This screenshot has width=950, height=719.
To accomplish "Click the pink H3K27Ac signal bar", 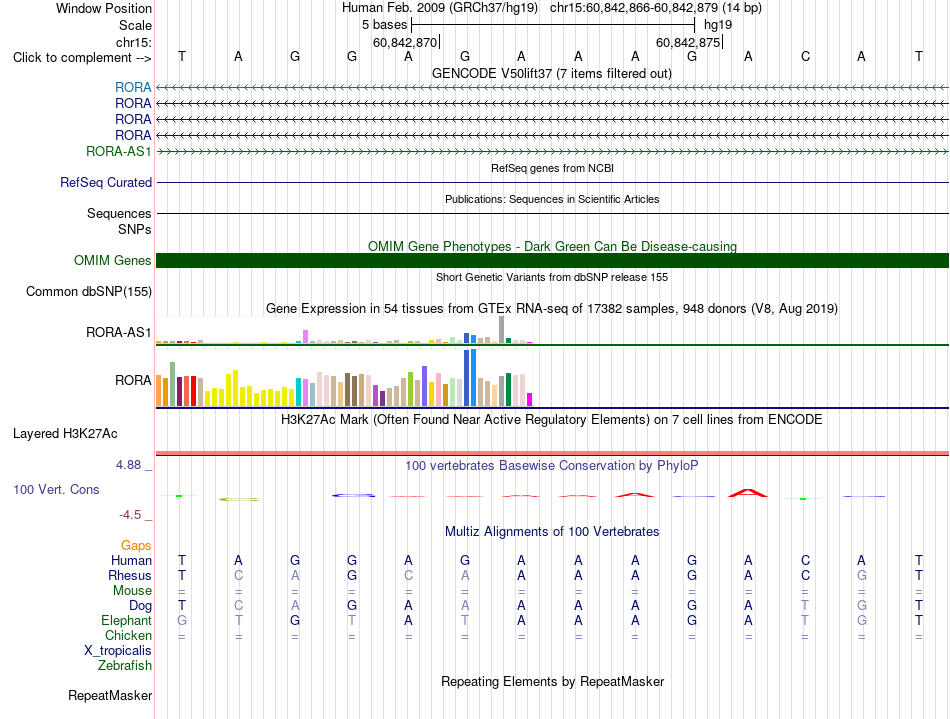I will pos(552,453).
